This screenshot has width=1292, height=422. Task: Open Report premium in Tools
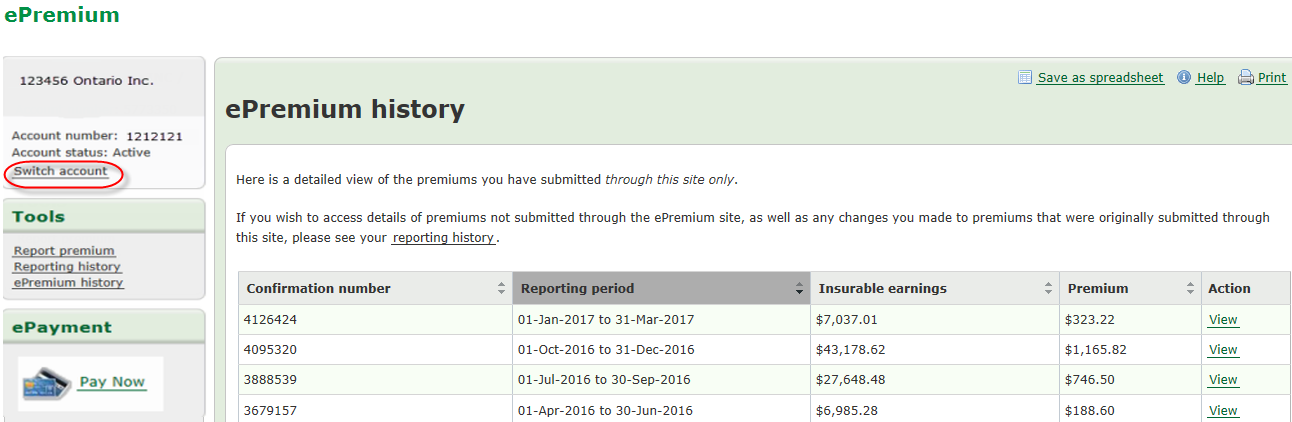pyautogui.click(x=64, y=251)
